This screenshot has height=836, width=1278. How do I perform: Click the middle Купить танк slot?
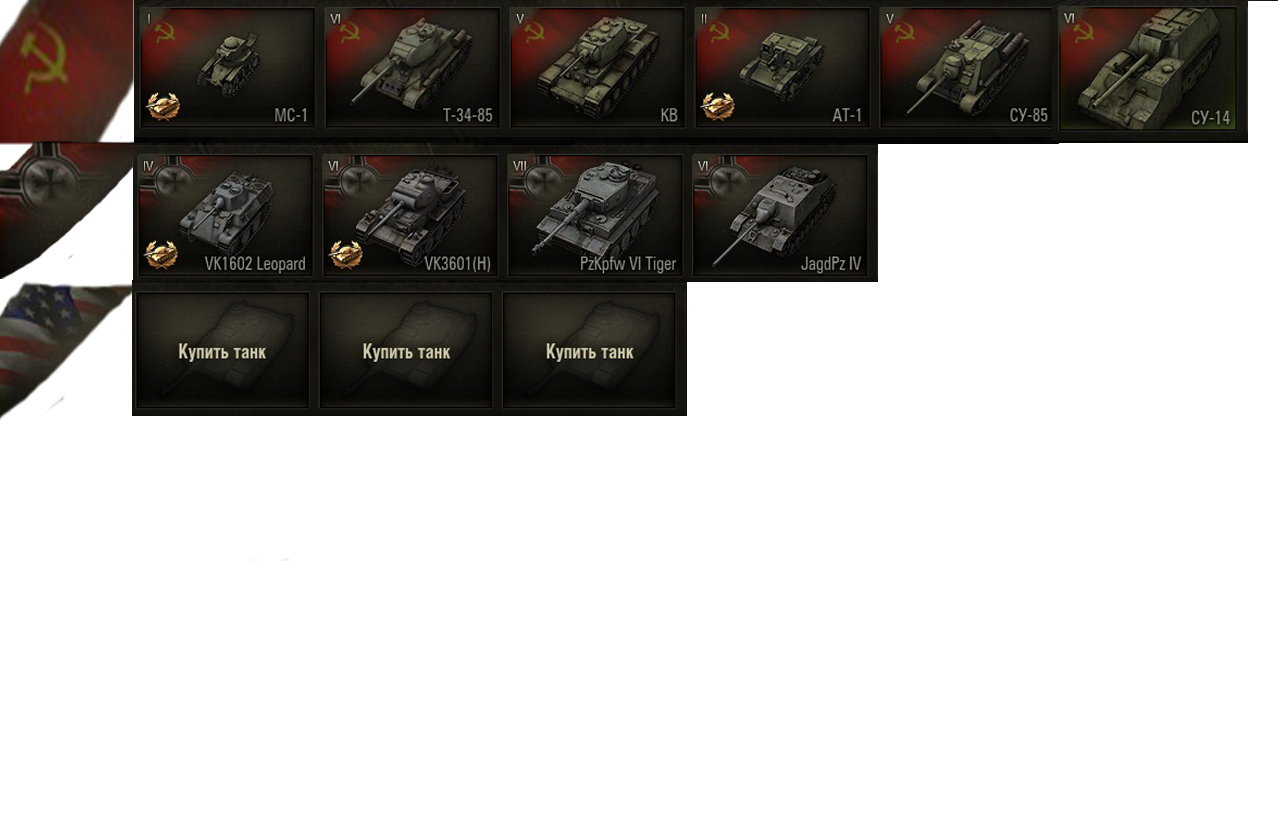point(406,350)
